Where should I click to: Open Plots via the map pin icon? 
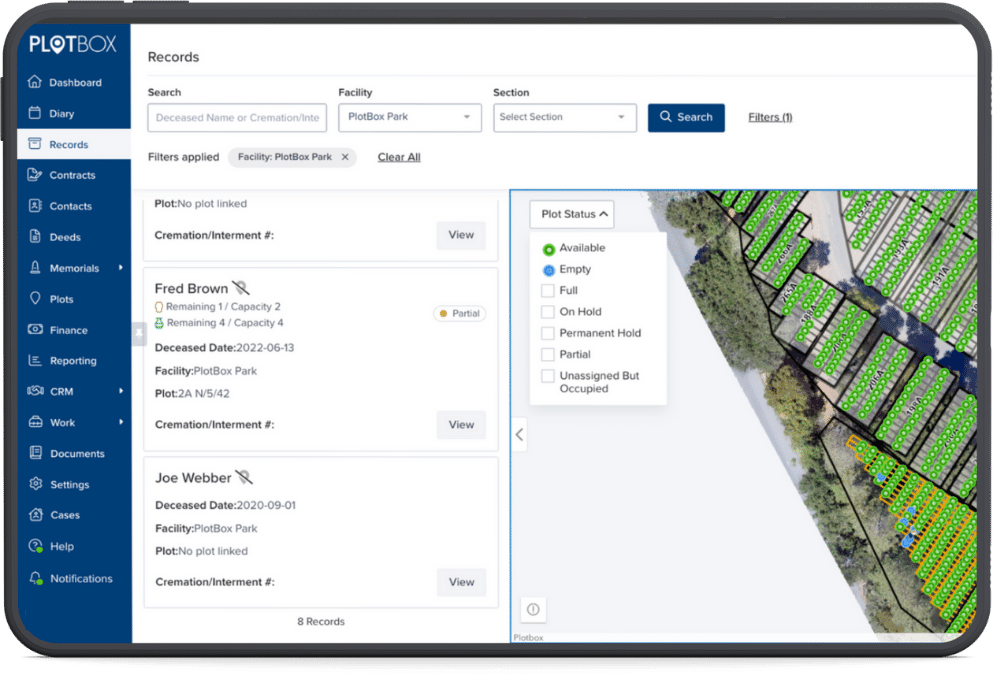(x=35, y=299)
